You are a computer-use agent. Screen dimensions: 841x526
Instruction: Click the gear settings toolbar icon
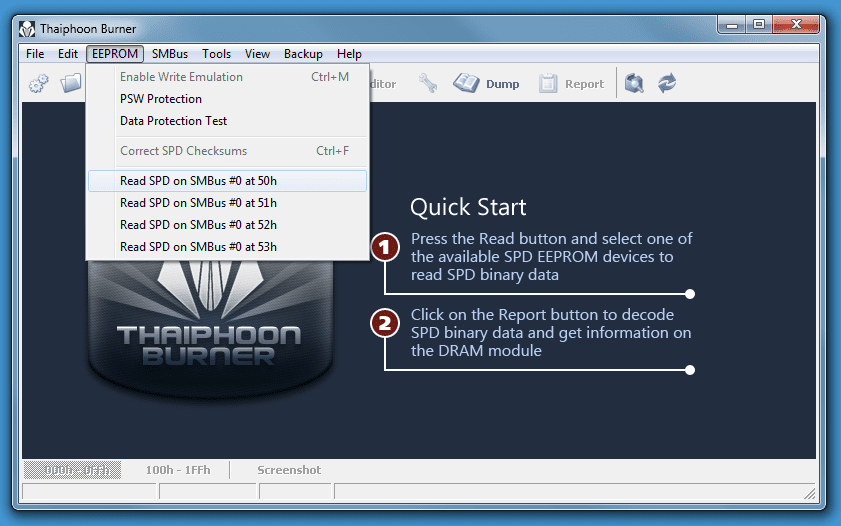pos(39,83)
